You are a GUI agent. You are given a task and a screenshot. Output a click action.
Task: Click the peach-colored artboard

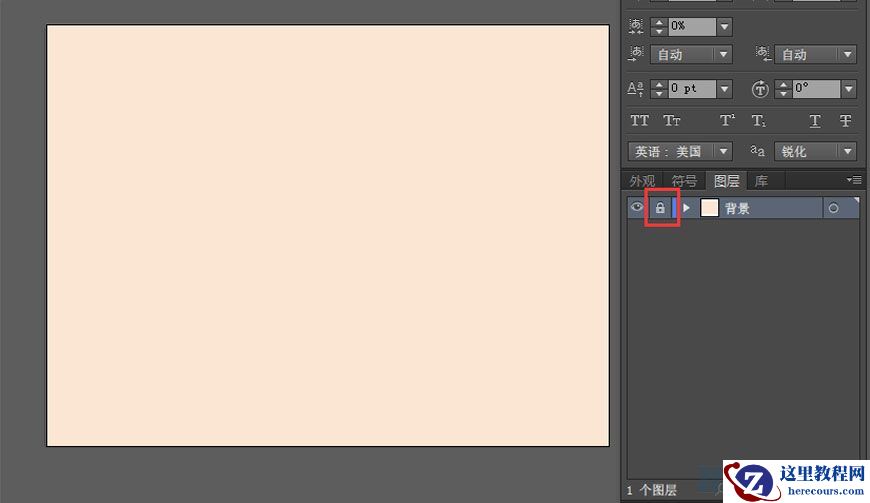click(328, 235)
